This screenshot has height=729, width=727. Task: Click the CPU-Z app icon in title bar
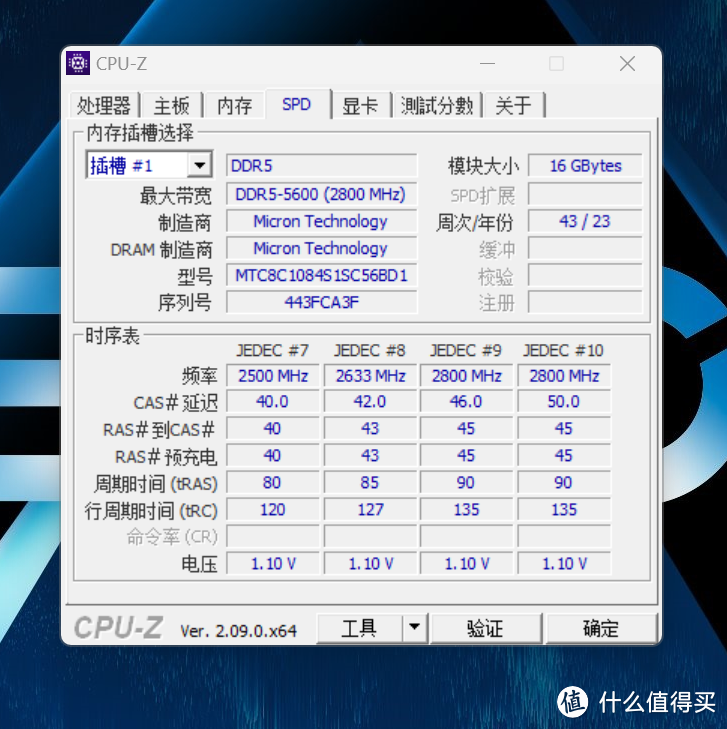(x=78, y=63)
